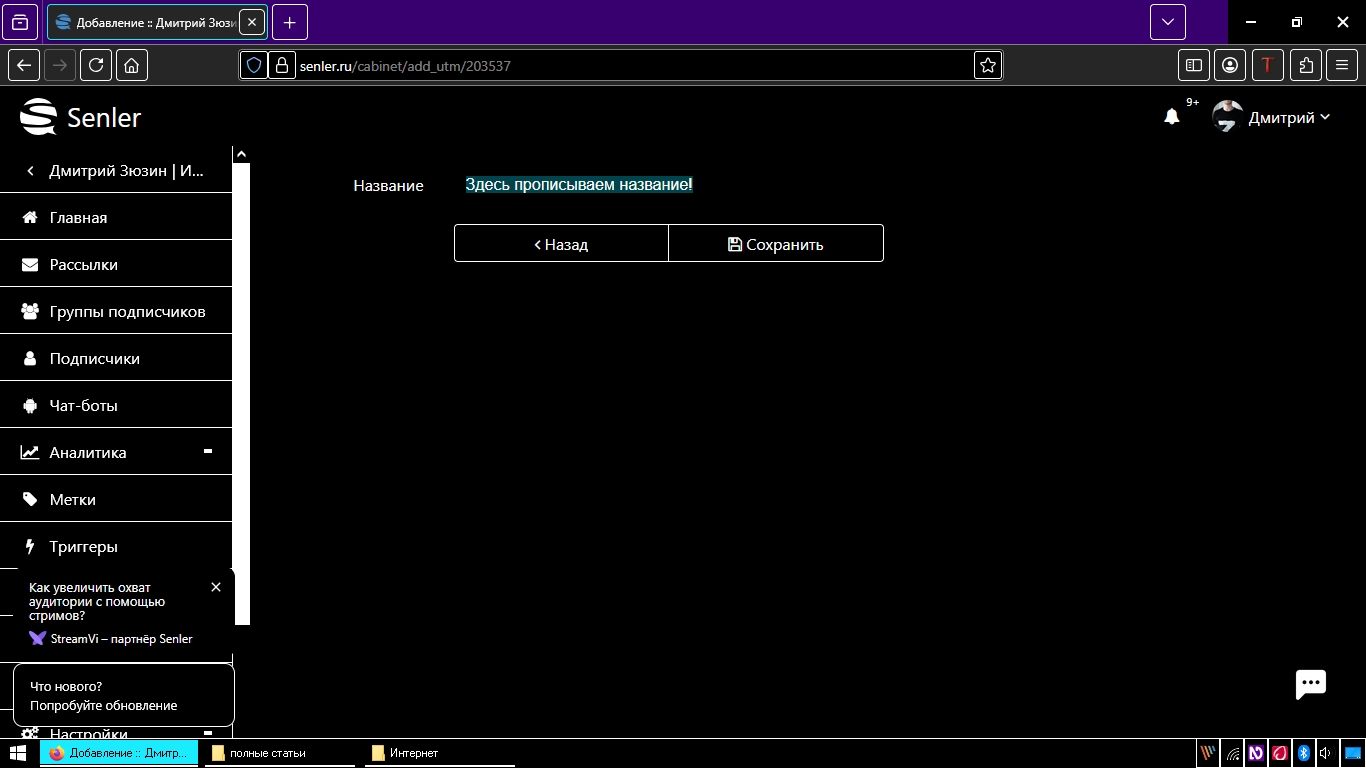The image size is (1366, 768).
Task: Open the support chat widget
Action: pos(1310,684)
